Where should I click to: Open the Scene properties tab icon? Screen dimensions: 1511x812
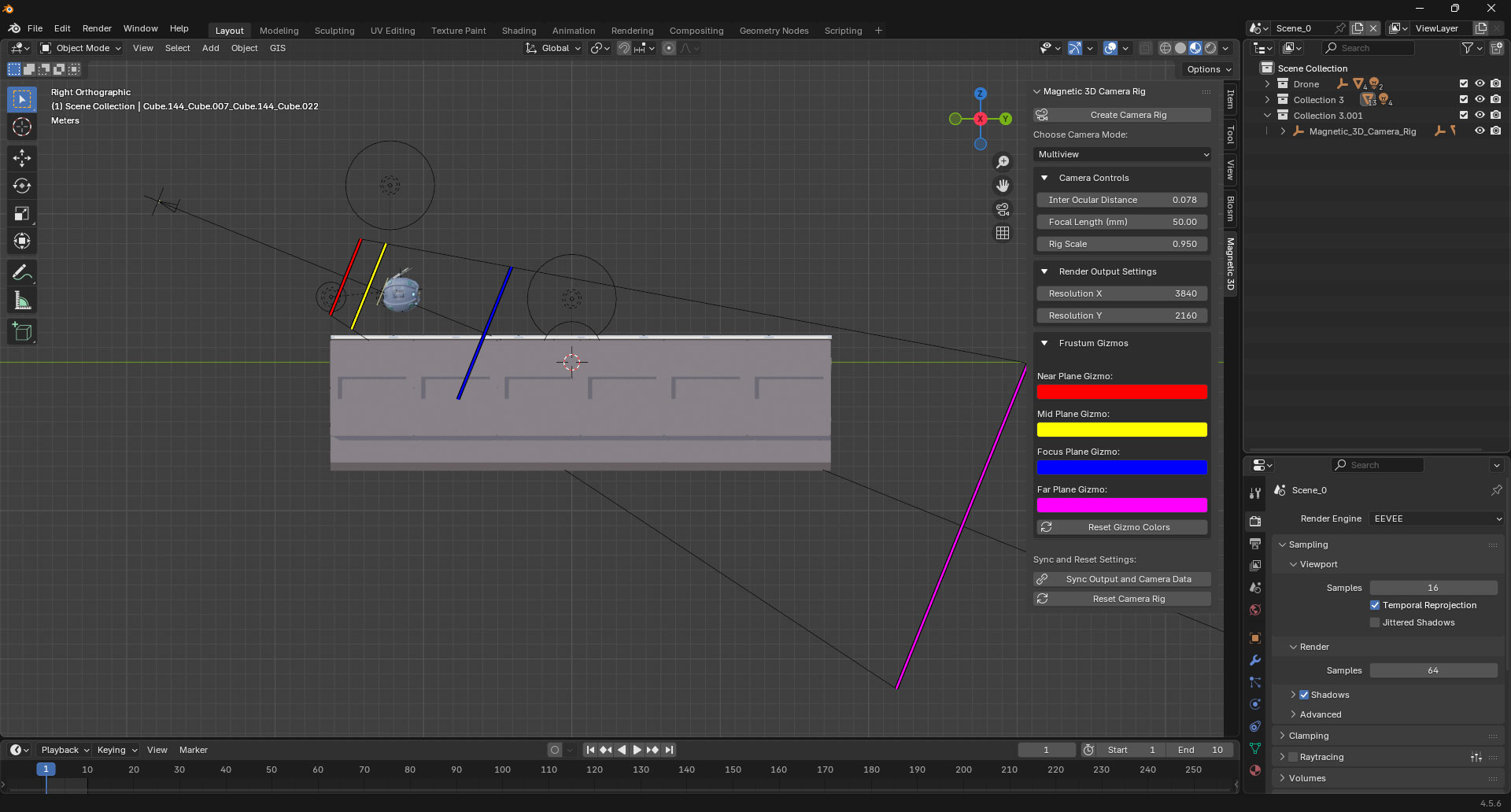click(1255, 588)
